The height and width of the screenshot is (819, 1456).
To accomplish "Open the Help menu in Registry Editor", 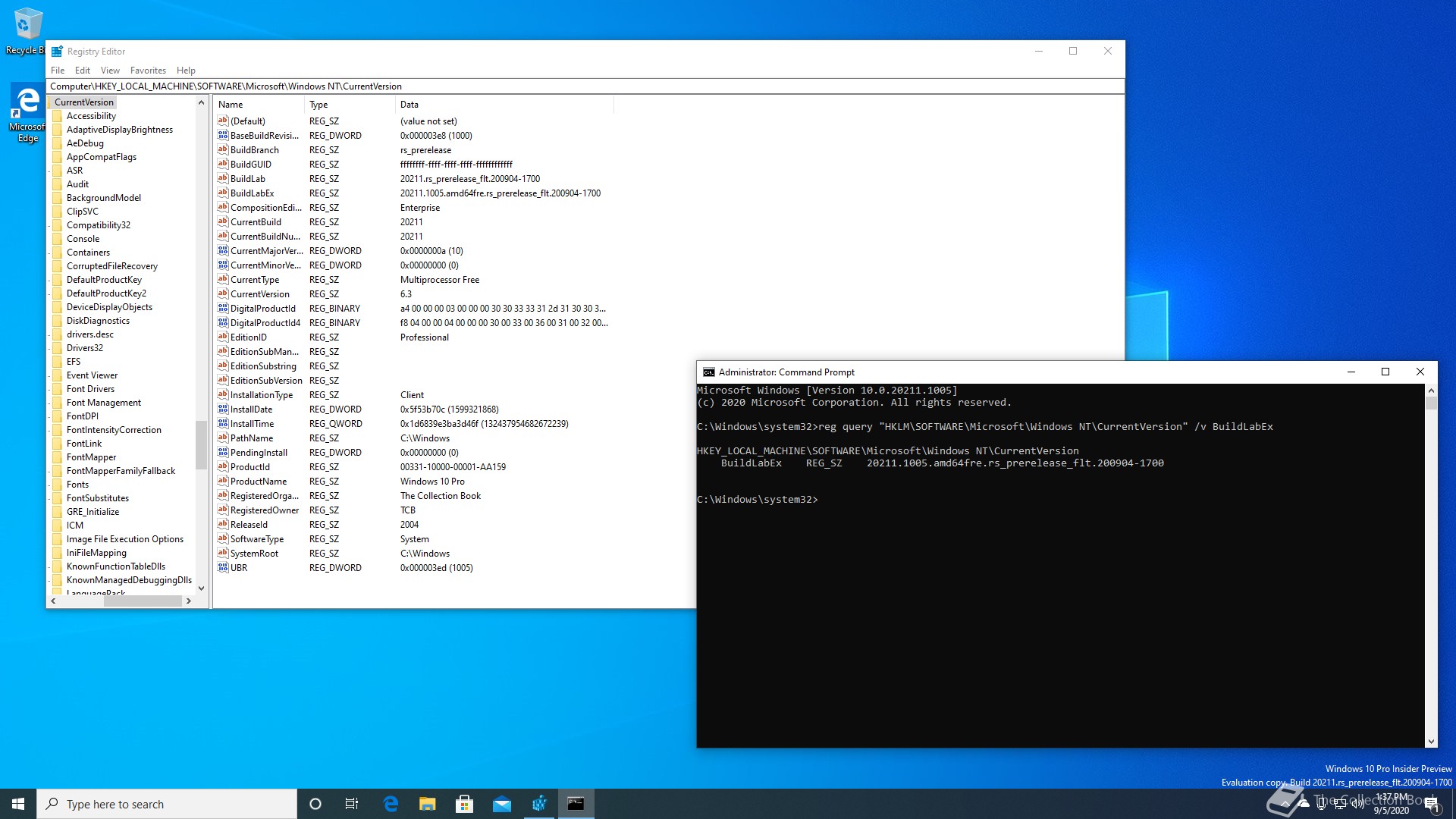I will coord(186,71).
